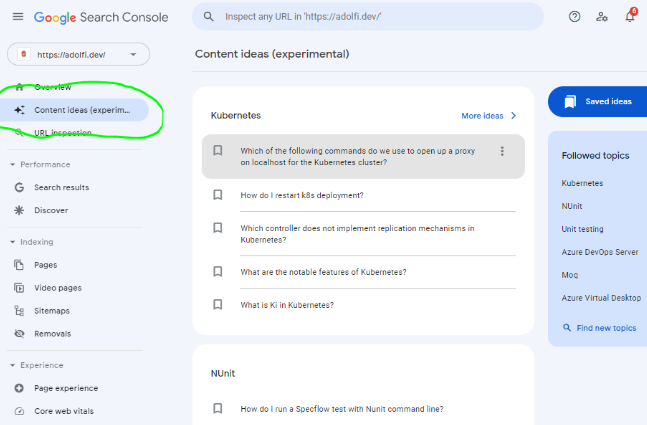Open users and settings icon
Image resolution: width=647 pixels, height=425 pixels.
[x=602, y=17]
